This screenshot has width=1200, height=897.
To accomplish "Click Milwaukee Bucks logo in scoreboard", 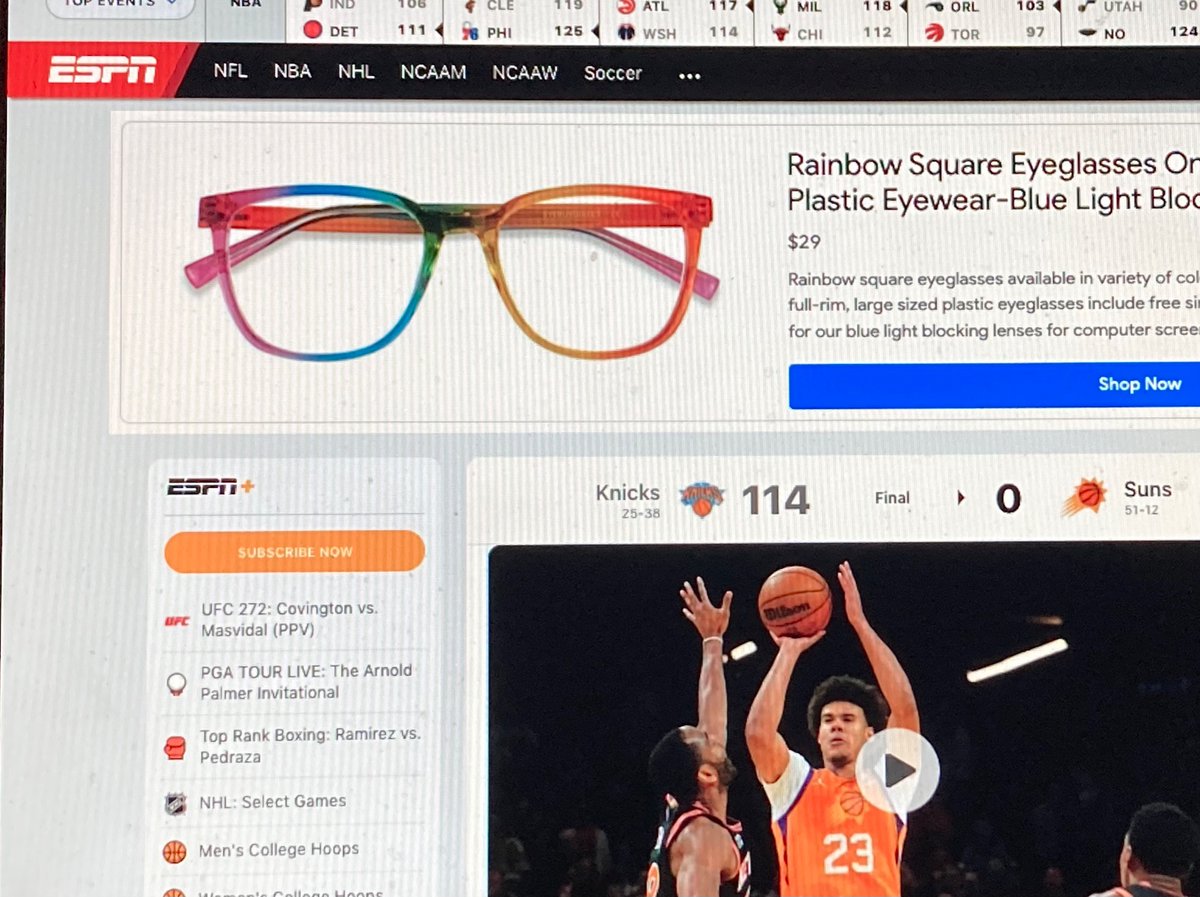I will (x=780, y=6).
